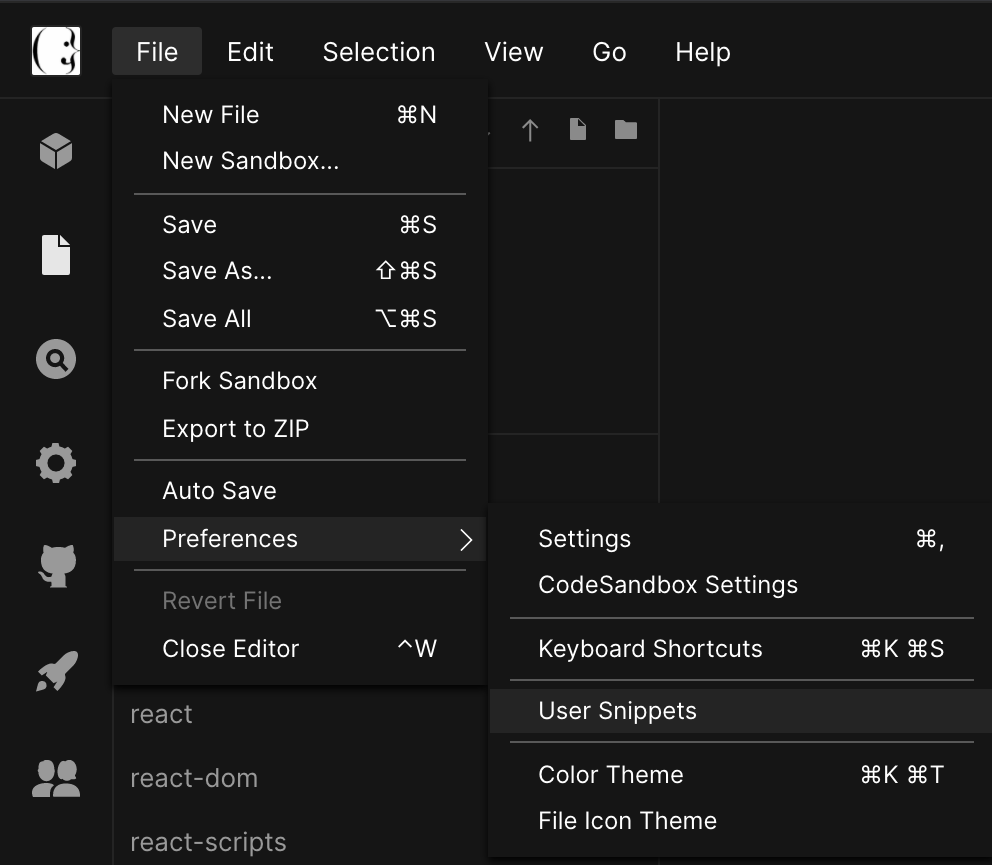Choose Fork Sandbox menu entry
This screenshot has width=992, height=865.
(x=300, y=381)
